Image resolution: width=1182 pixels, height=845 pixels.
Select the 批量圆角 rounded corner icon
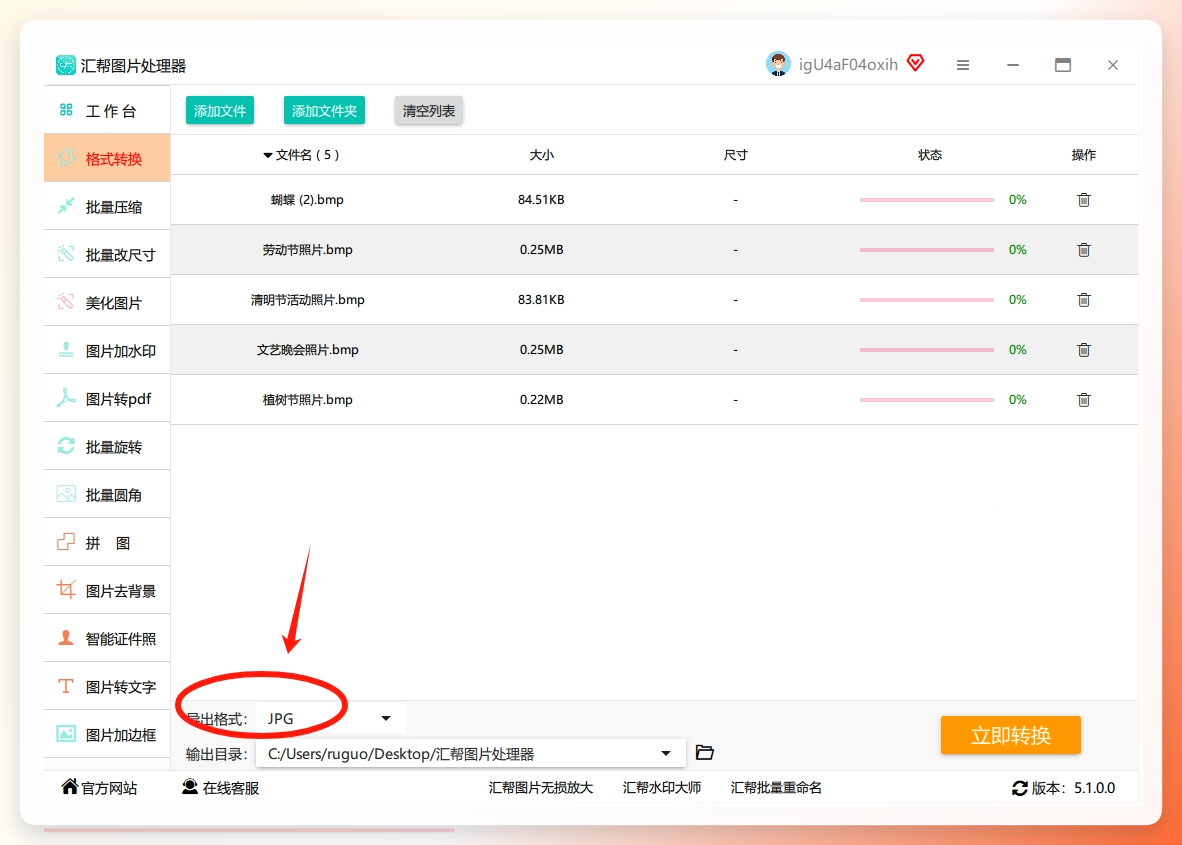pyautogui.click(x=66, y=494)
